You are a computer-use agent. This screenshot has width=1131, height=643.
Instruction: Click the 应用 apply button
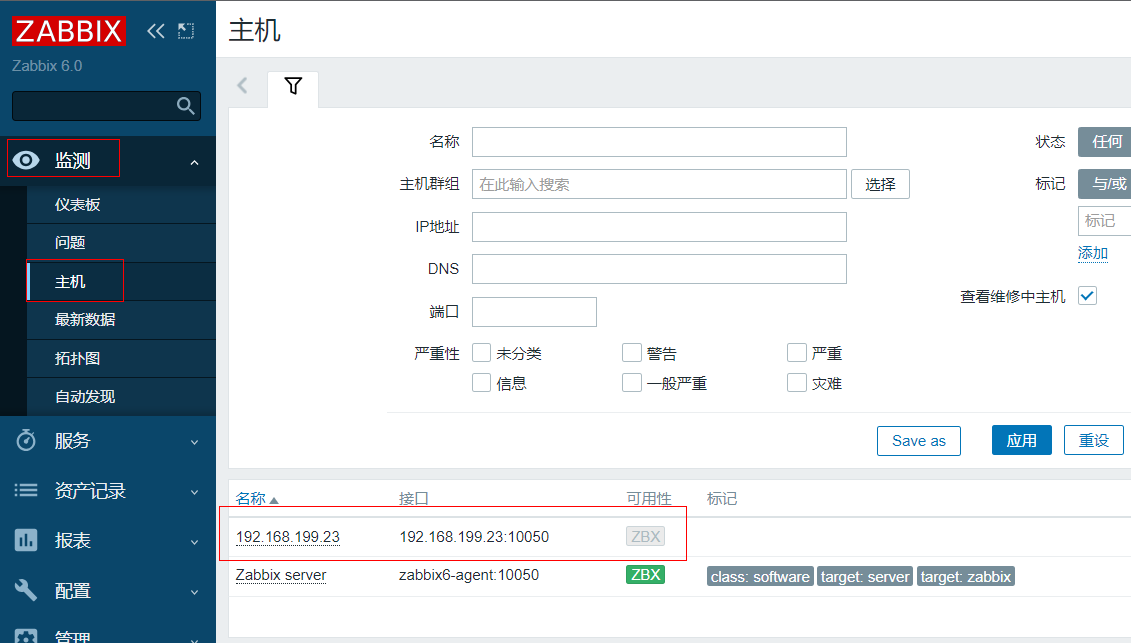(x=1021, y=440)
